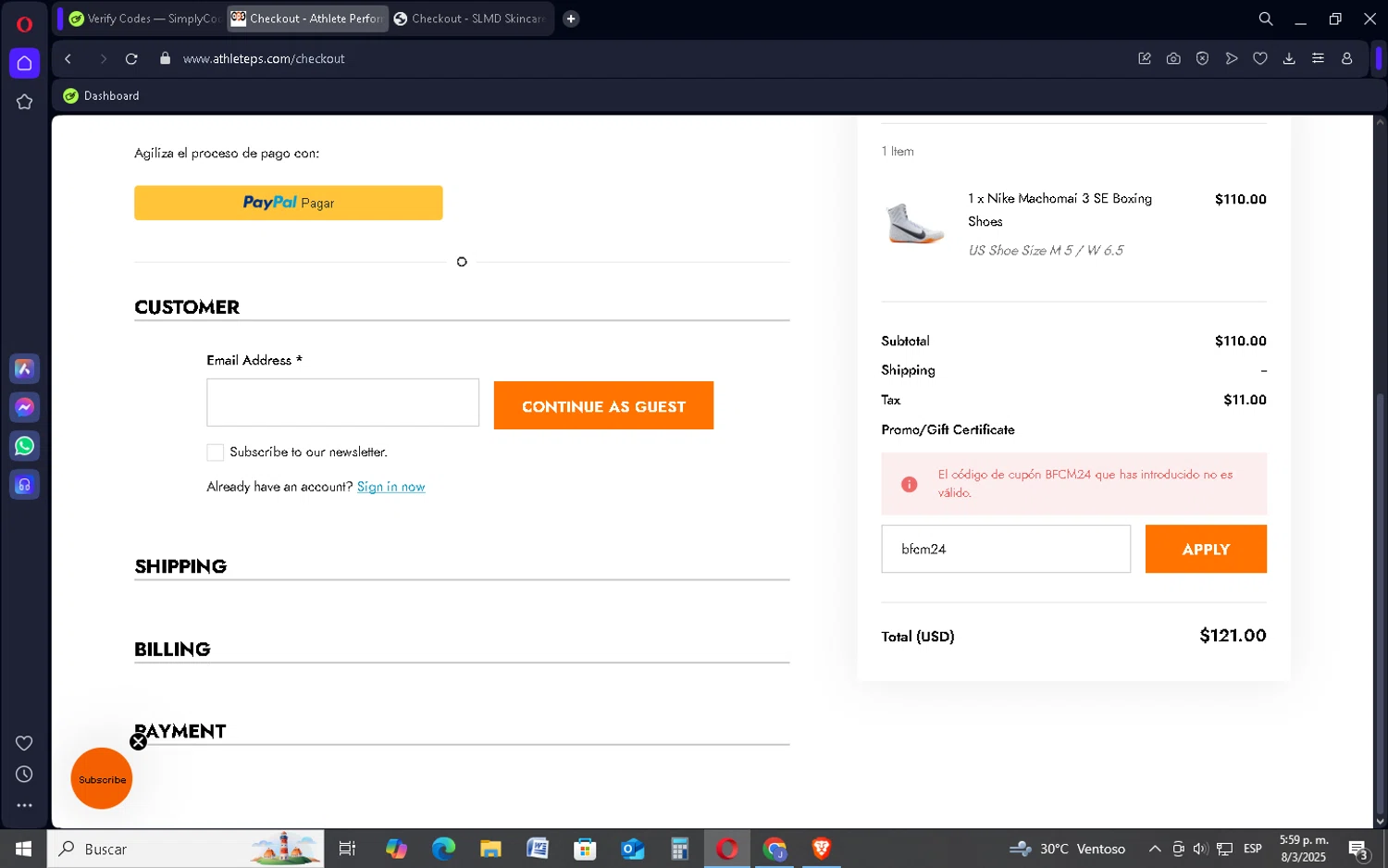The image size is (1388, 868).
Task: Click CONTINUE AS GUEST button
Action: coord(603,405)
